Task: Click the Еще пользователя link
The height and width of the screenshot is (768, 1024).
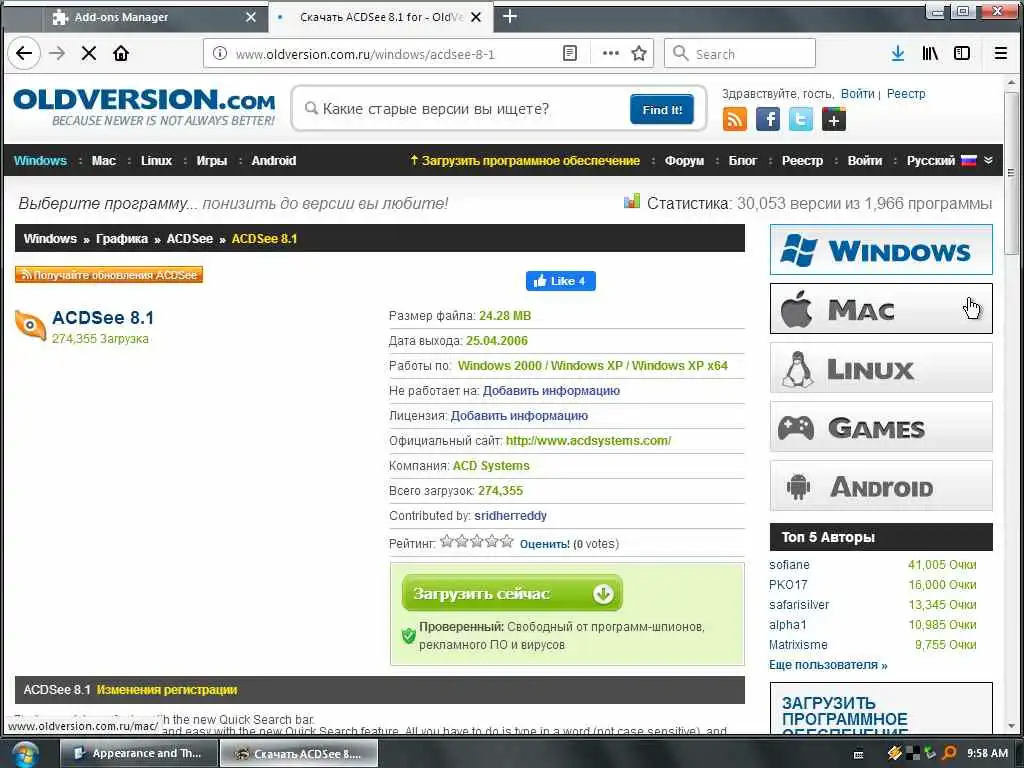Action: click(828, 665)
